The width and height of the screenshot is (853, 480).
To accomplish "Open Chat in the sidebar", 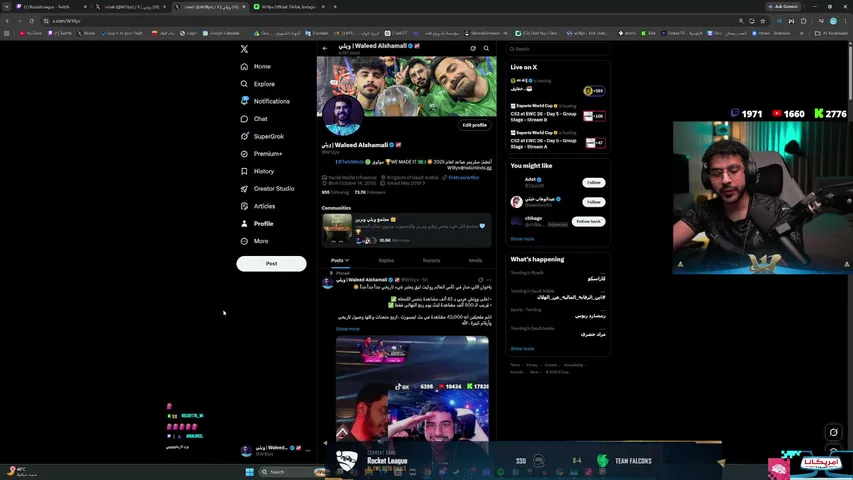I will coord(254,119).
